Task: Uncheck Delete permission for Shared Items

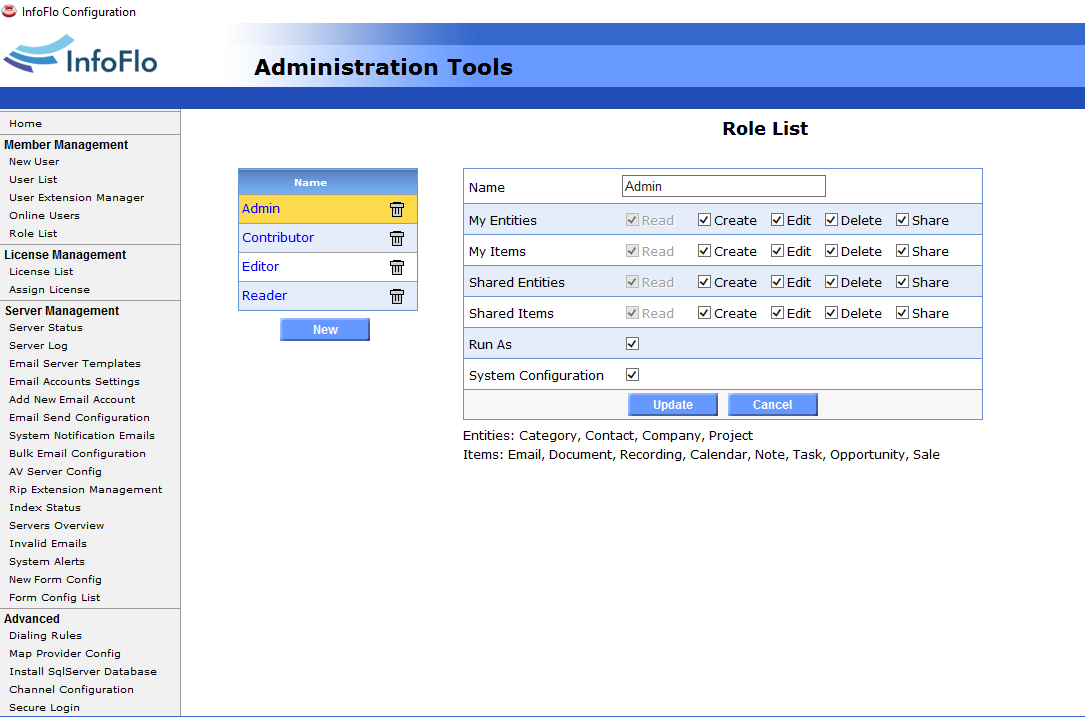Action: 831,313
